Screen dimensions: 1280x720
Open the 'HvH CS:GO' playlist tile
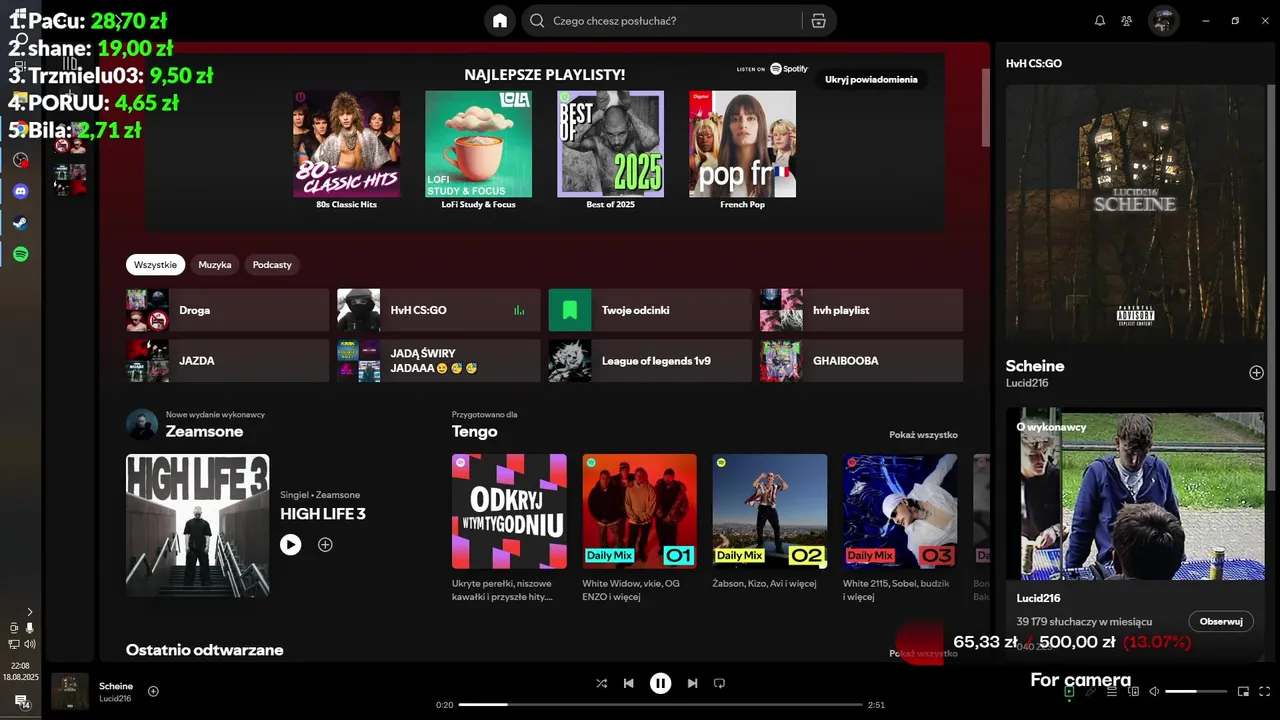(x=438, y=310)
